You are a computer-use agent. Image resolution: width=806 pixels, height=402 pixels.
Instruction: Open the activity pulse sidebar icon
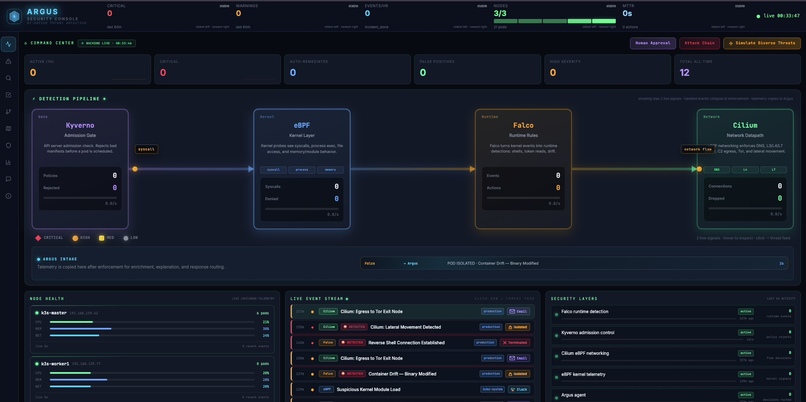[8, 44]
